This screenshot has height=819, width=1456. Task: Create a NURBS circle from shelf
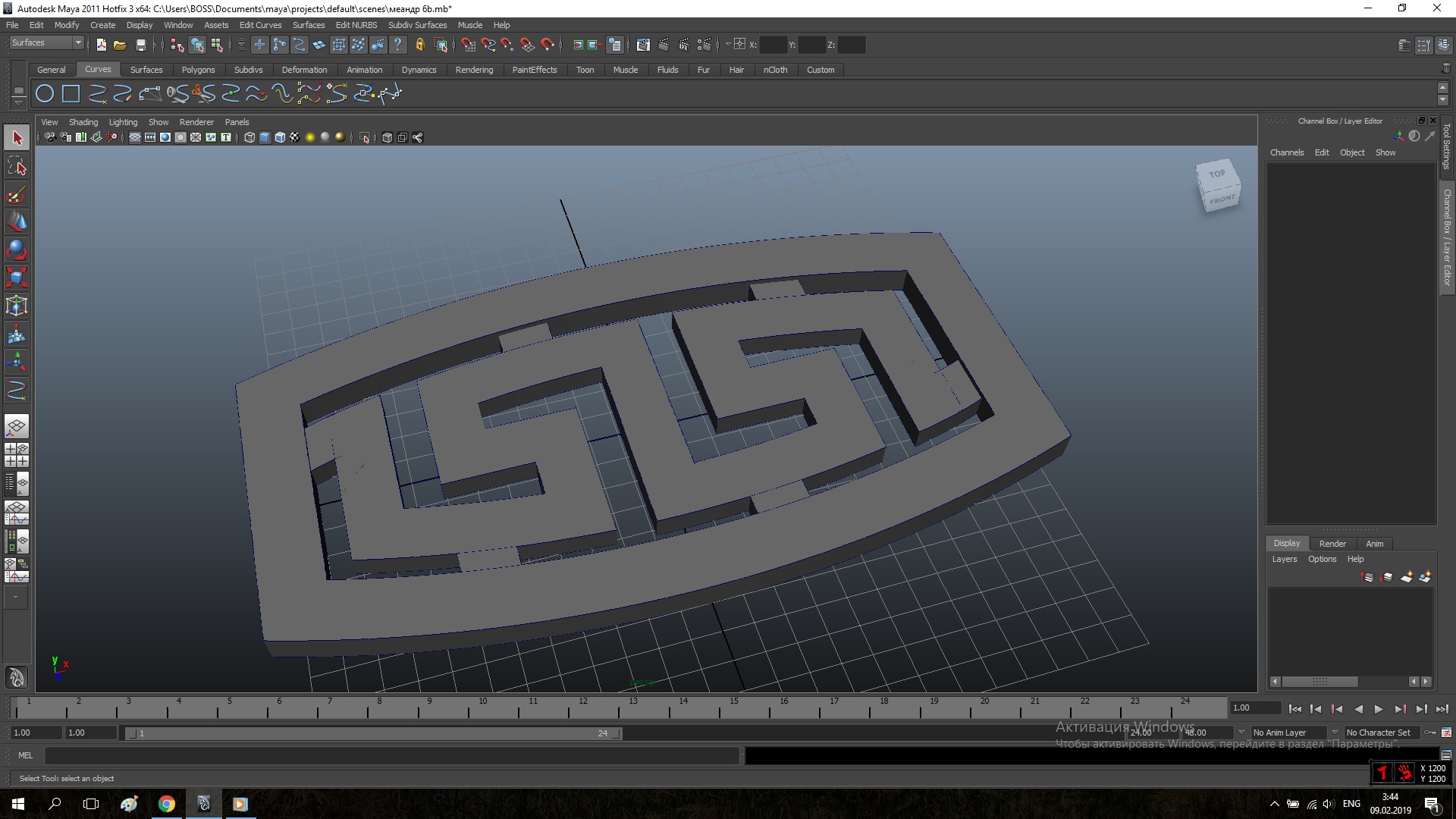[x=45, y=94]
